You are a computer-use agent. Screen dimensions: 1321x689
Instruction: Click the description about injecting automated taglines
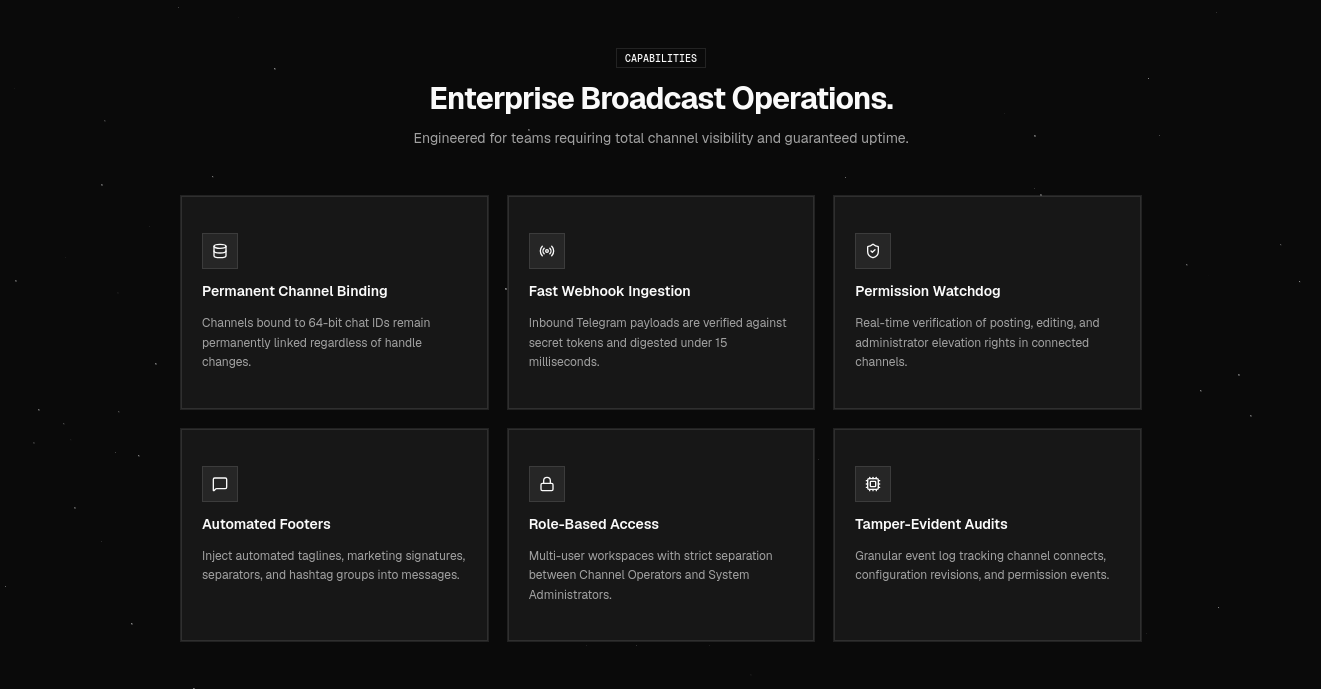pyautogui.click(x=334, y=565)
